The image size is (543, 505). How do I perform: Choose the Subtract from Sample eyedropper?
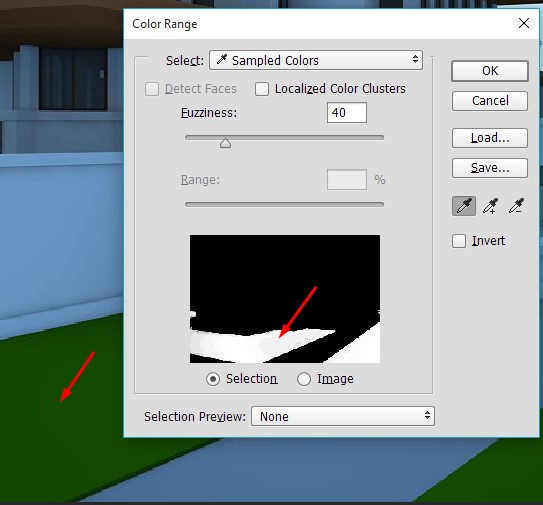tap(516, 206)
